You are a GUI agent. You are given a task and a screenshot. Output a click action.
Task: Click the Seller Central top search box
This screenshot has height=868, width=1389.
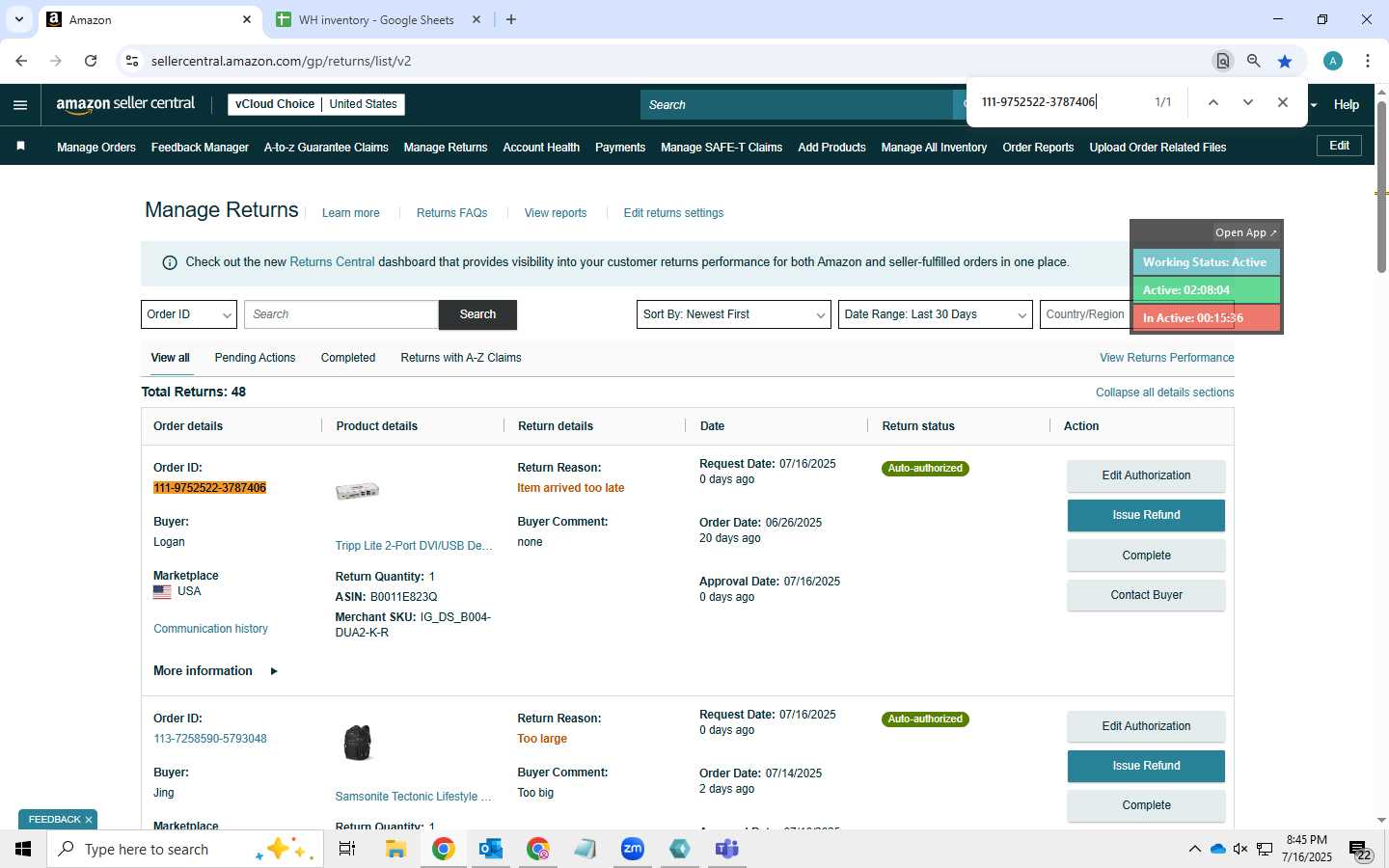coord(797,105)
